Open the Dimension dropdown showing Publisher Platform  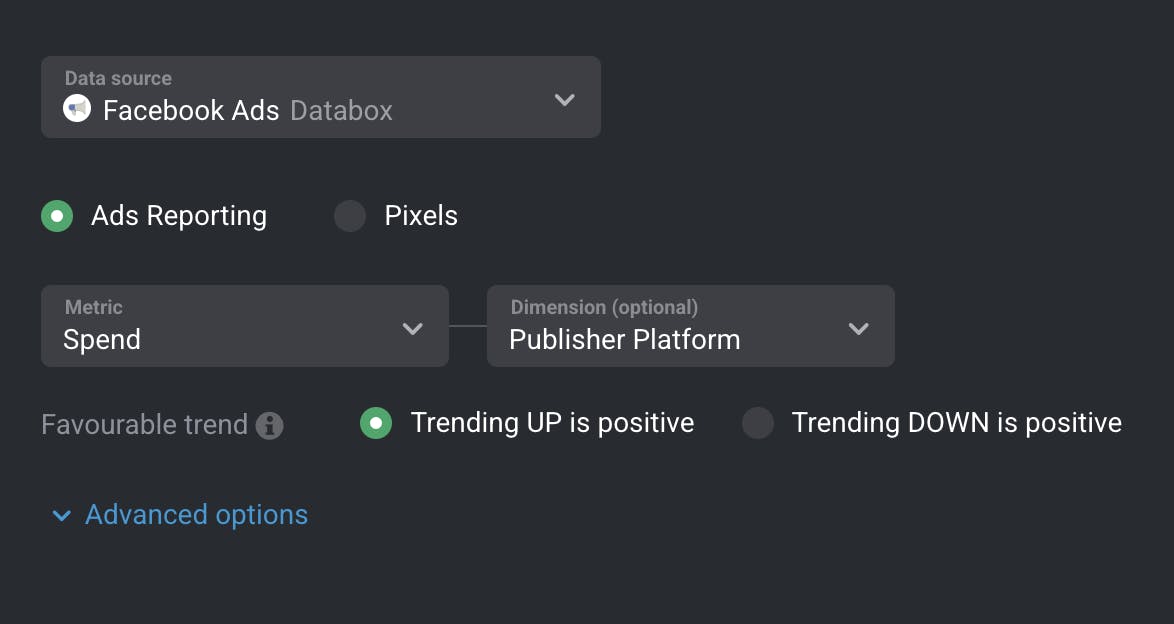690,326
